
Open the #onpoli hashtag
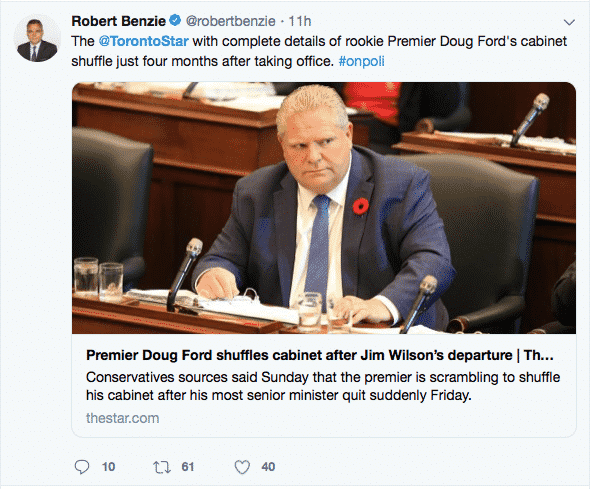coord(362,61)
